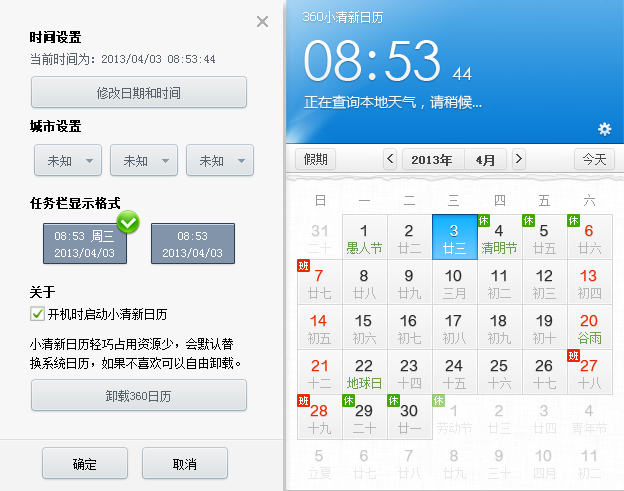The width and height of the screenshot is (624, 491).
Task: Select April 1 愚人节 date
Action: [365, 237]
